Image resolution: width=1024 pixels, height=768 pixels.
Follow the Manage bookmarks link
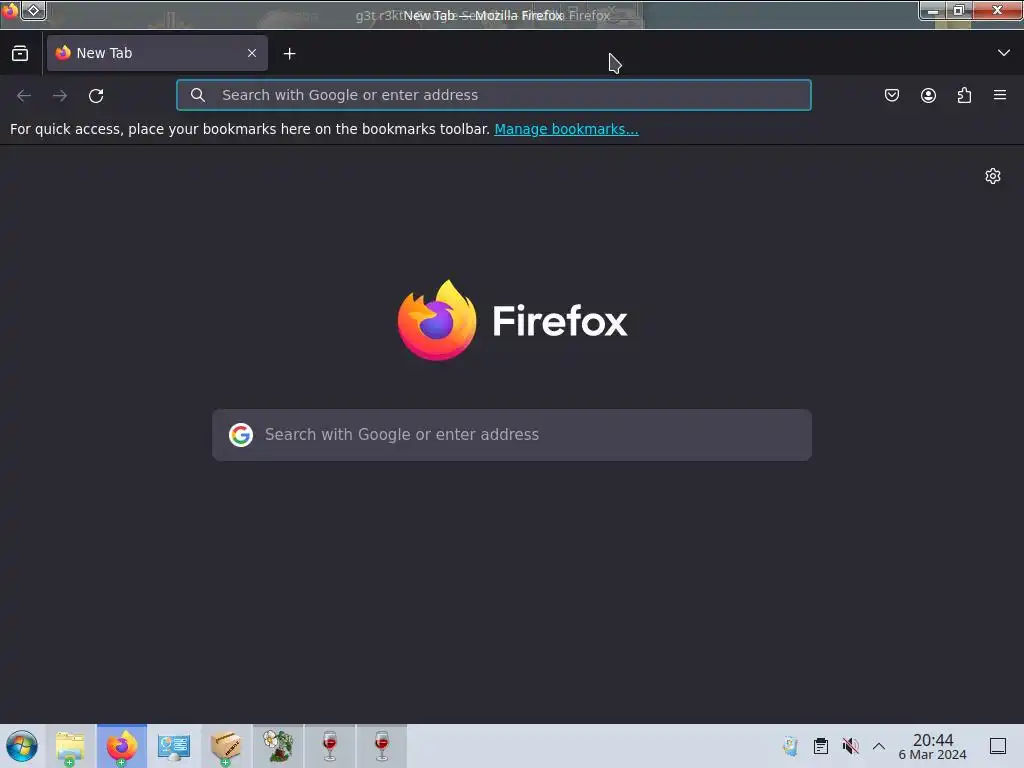pos(566,129)
